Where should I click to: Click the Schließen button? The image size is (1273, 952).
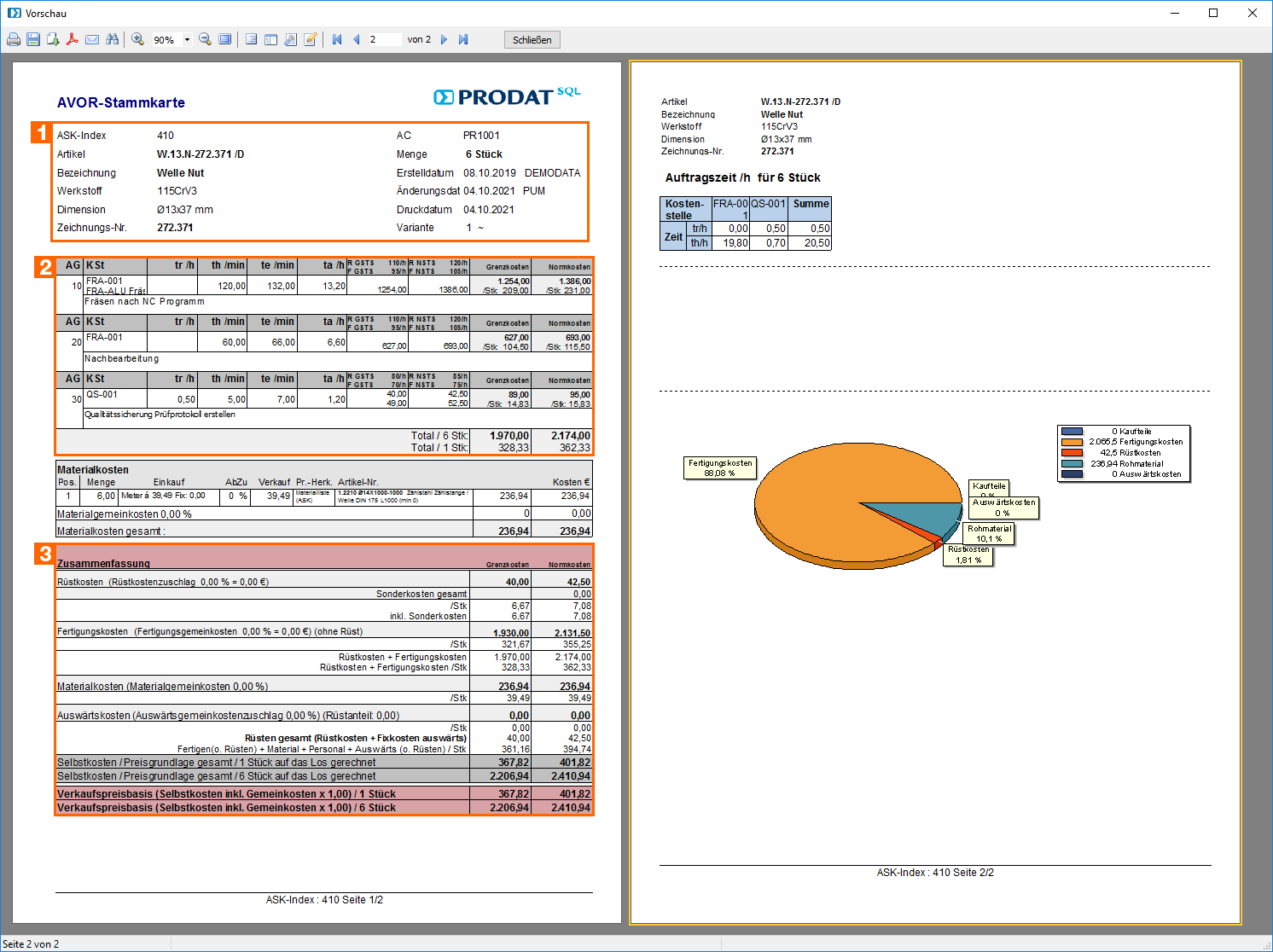(x=532, y=40)
